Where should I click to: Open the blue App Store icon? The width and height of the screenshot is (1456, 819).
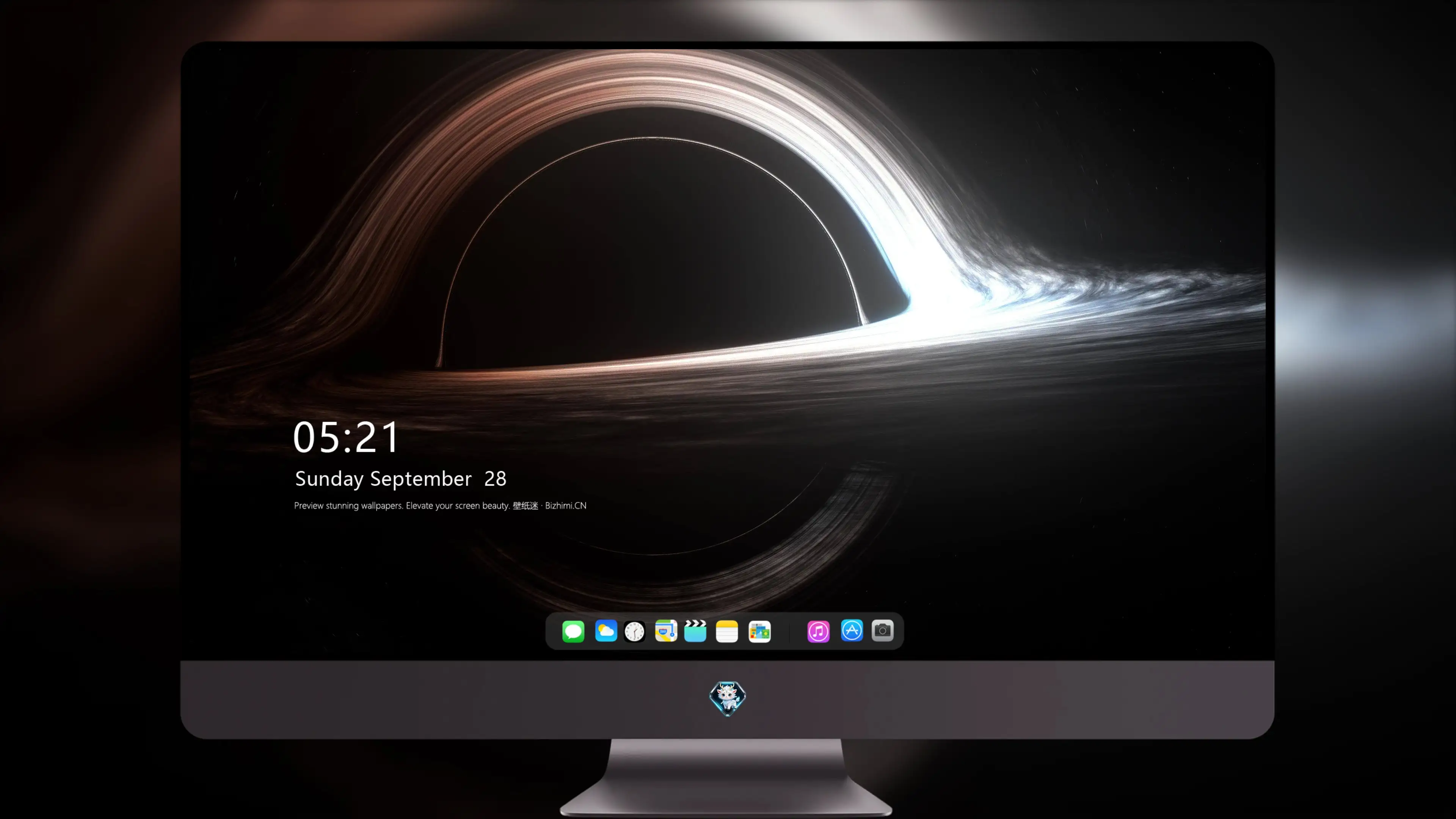click(x=852, y=630)
